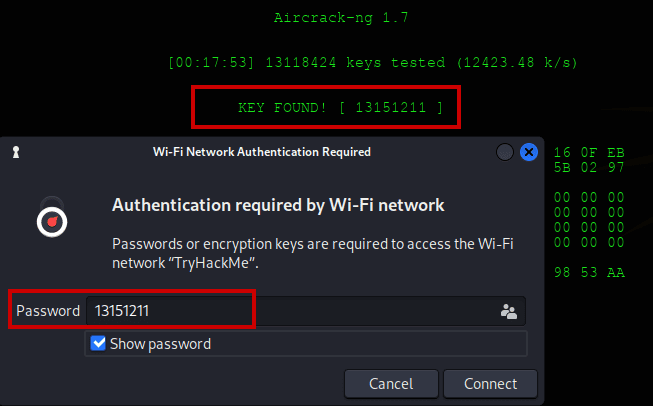The image size is (653, 406).
Task: Click the 'Aircrack-ng 1.7' title in terminal
Action: pos(340,17)
